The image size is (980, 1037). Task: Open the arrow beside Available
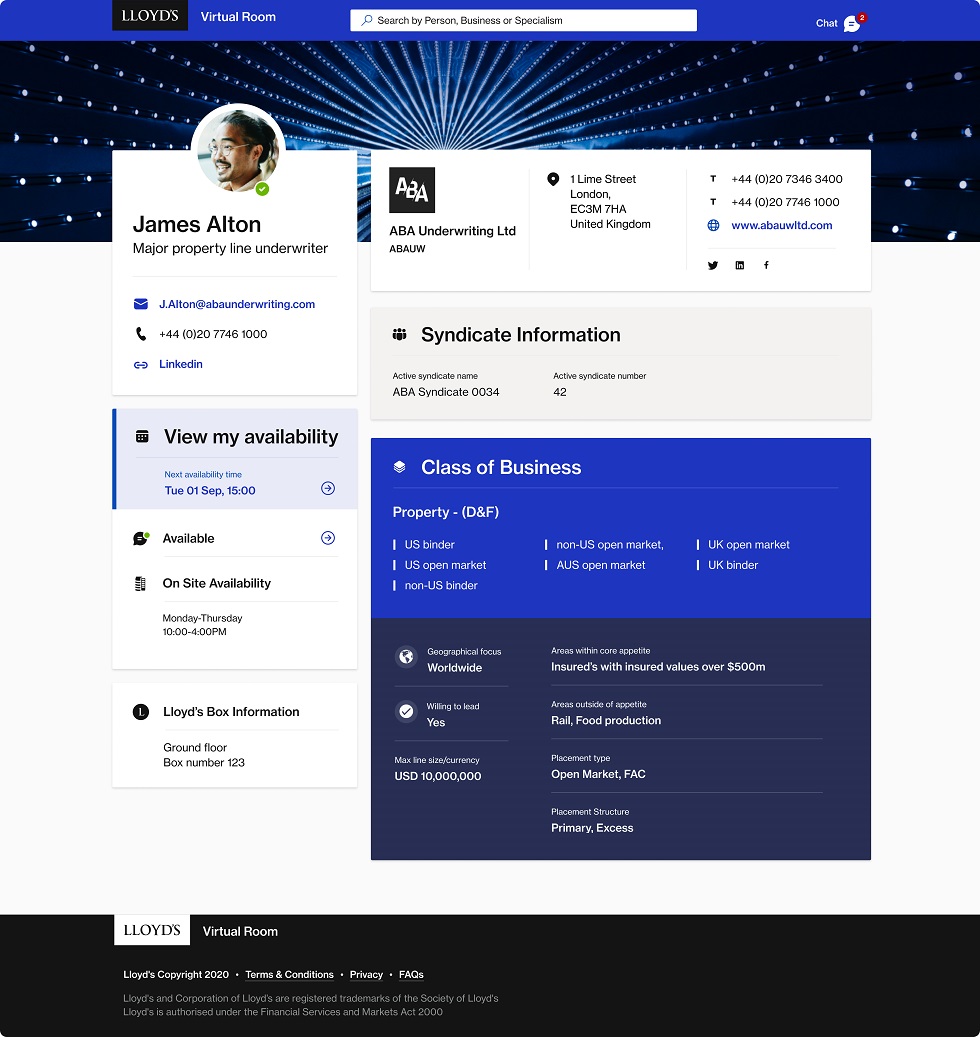tap(328, 538)
